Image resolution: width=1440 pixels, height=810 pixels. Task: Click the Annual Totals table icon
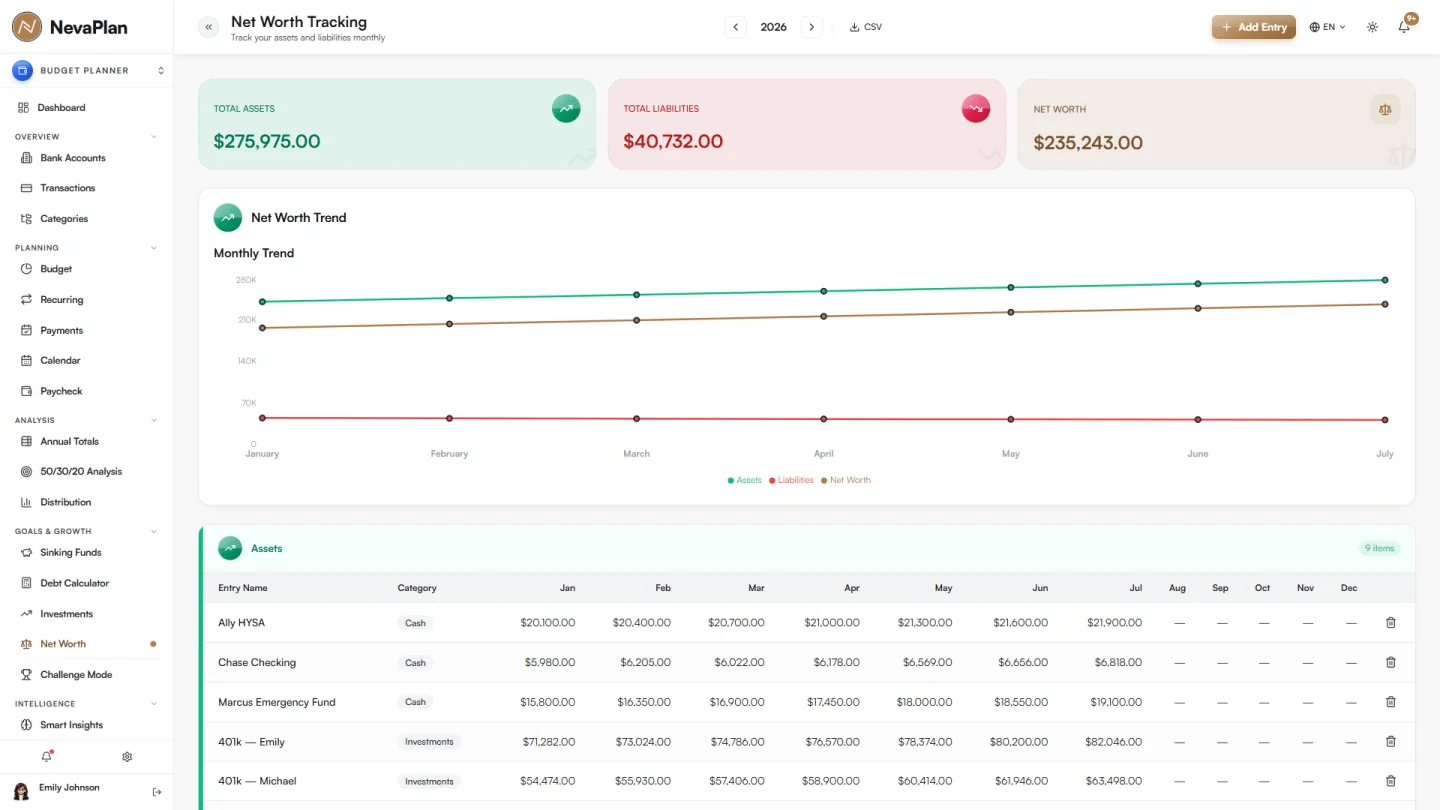click(x=27, y=441)
